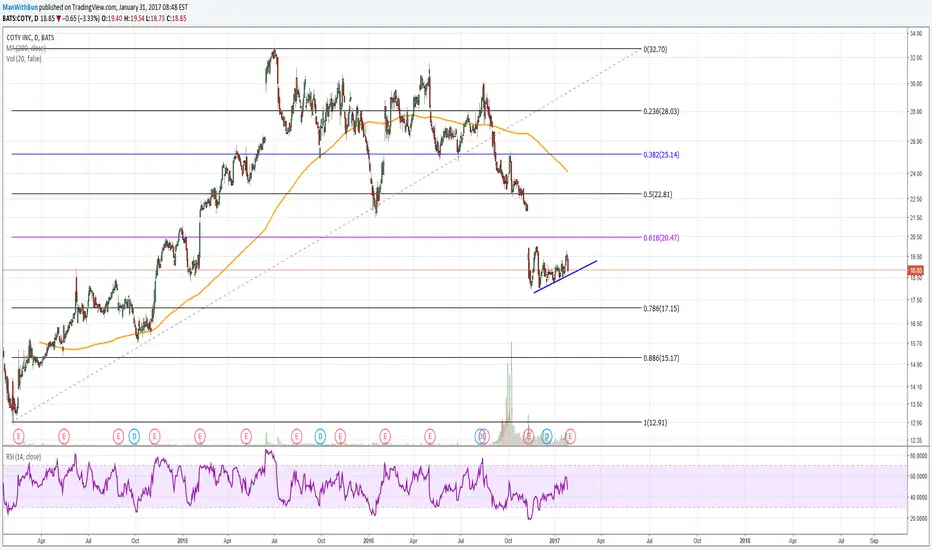Click the 34.00 price axis label
The height and width of the screenshot is (550, 932).
[915, 34]
